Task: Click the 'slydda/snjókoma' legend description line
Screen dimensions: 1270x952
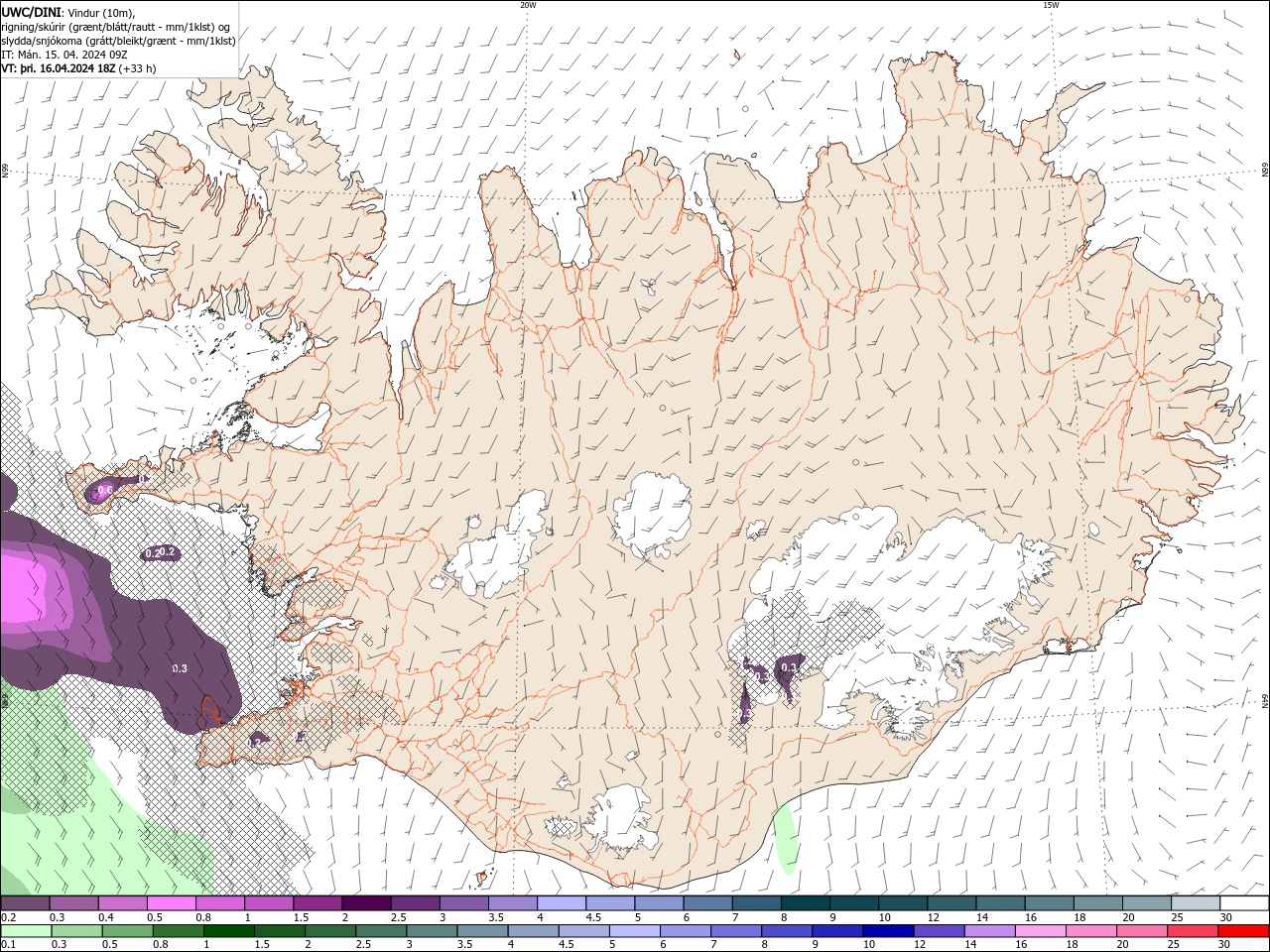Action: [118, 41]
